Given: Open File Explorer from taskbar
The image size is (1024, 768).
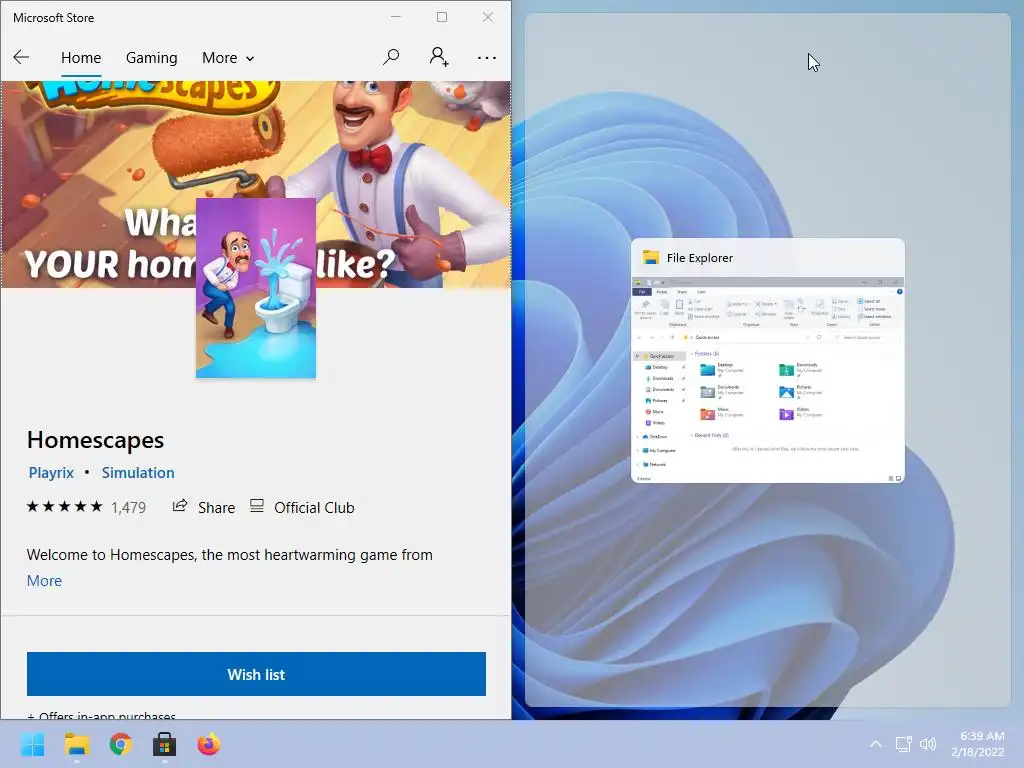Looking at the screenshot, I should coord(76,744).
